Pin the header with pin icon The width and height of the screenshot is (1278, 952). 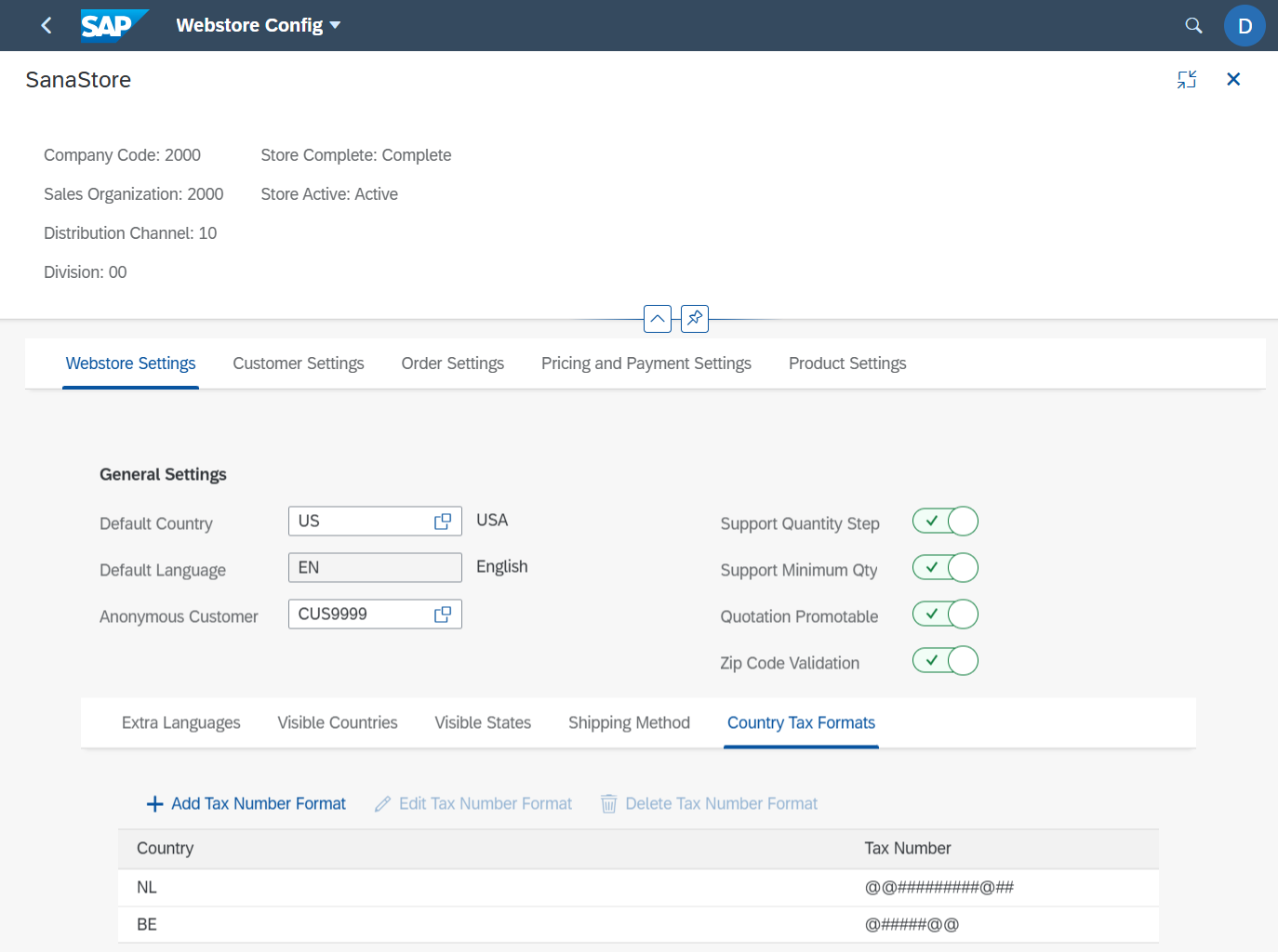(695, 319)
